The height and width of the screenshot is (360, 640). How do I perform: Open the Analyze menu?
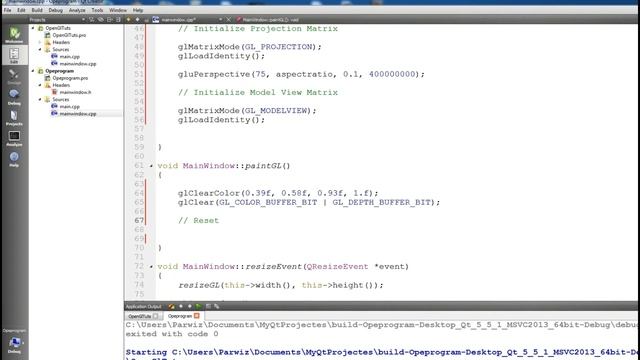(77, 10)
